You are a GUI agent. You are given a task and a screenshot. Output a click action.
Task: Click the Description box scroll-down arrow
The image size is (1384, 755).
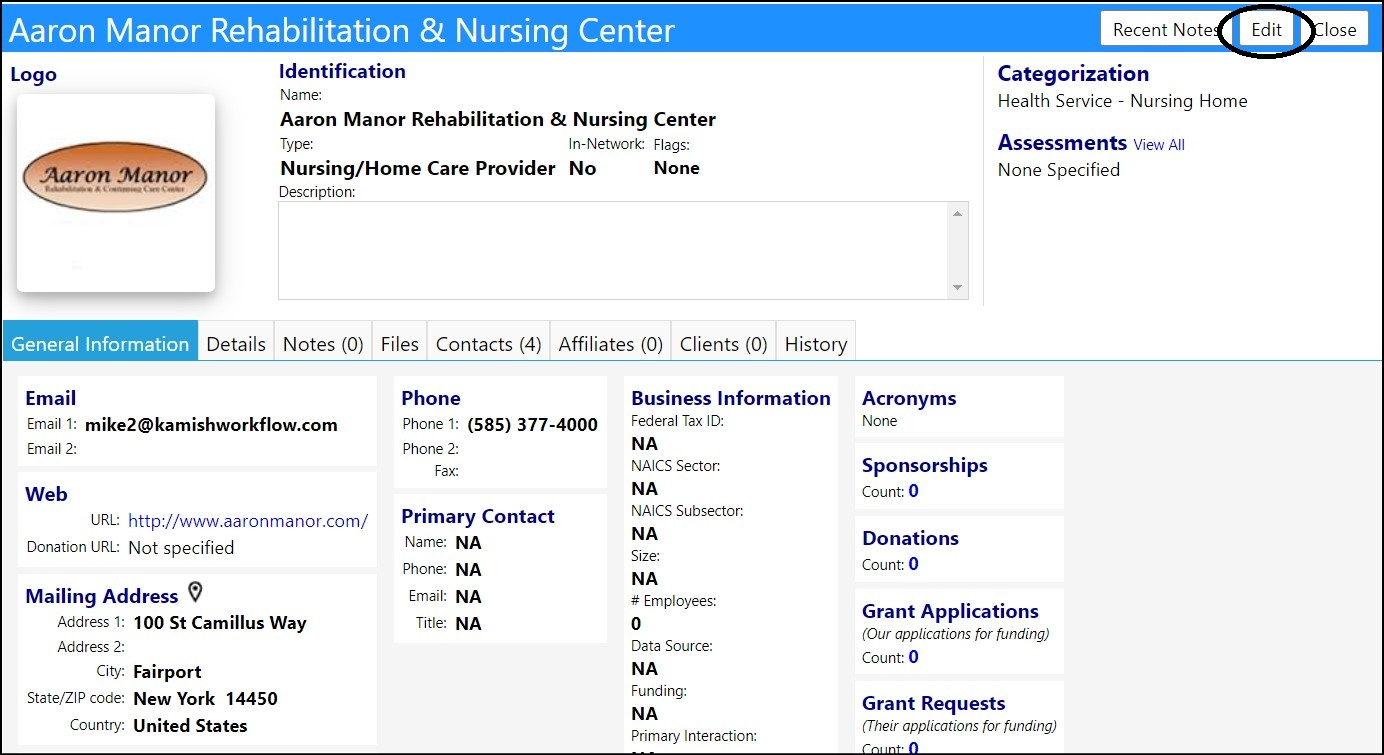coord(959,288)
